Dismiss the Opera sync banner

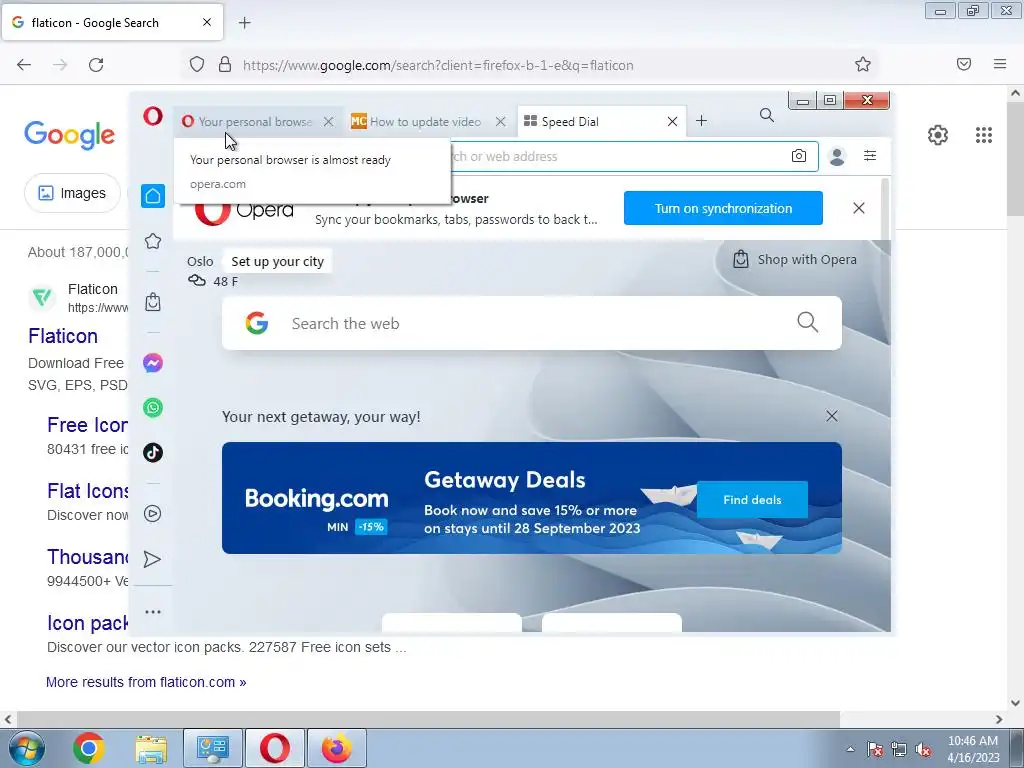(859, 208)
